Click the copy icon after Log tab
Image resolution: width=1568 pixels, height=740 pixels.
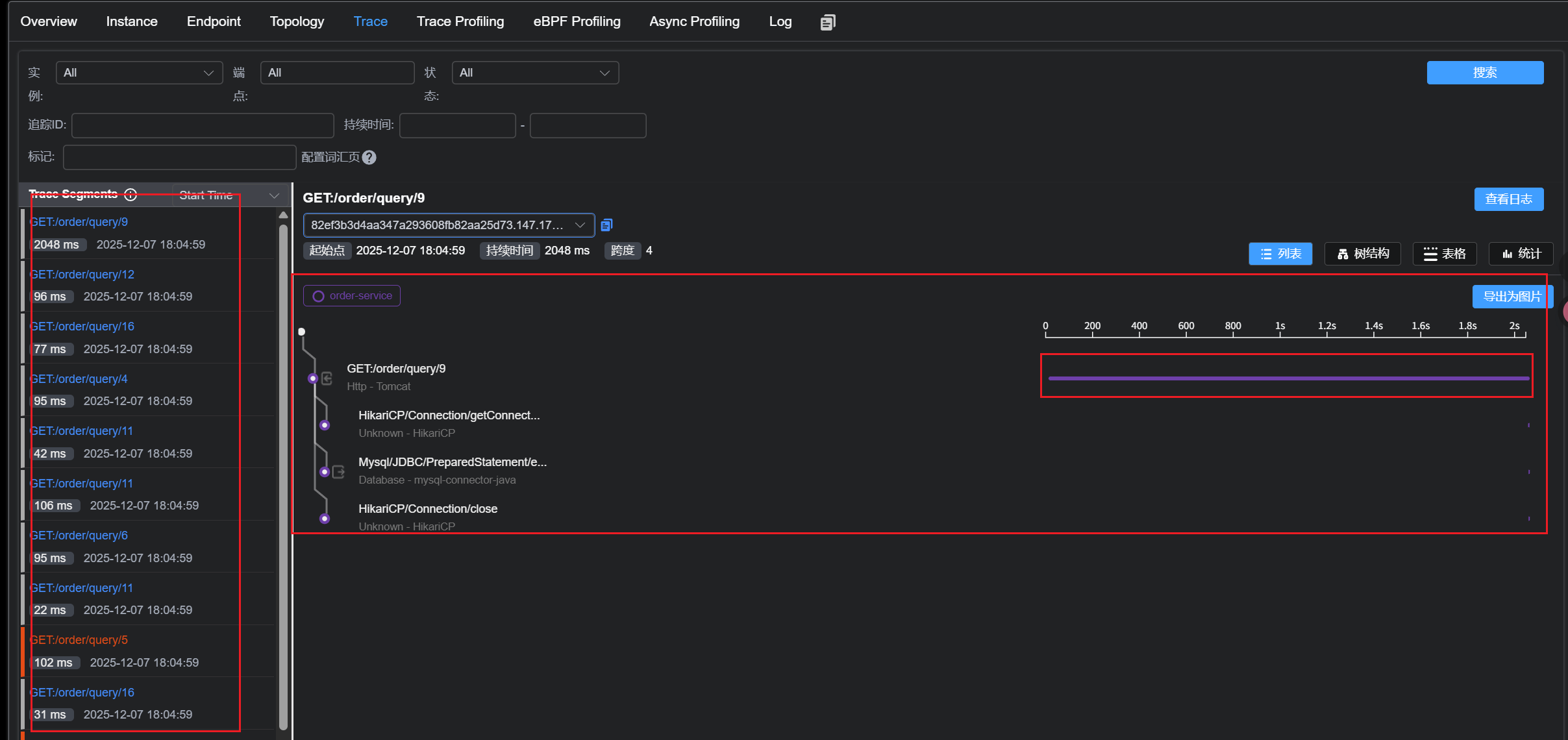827,22
